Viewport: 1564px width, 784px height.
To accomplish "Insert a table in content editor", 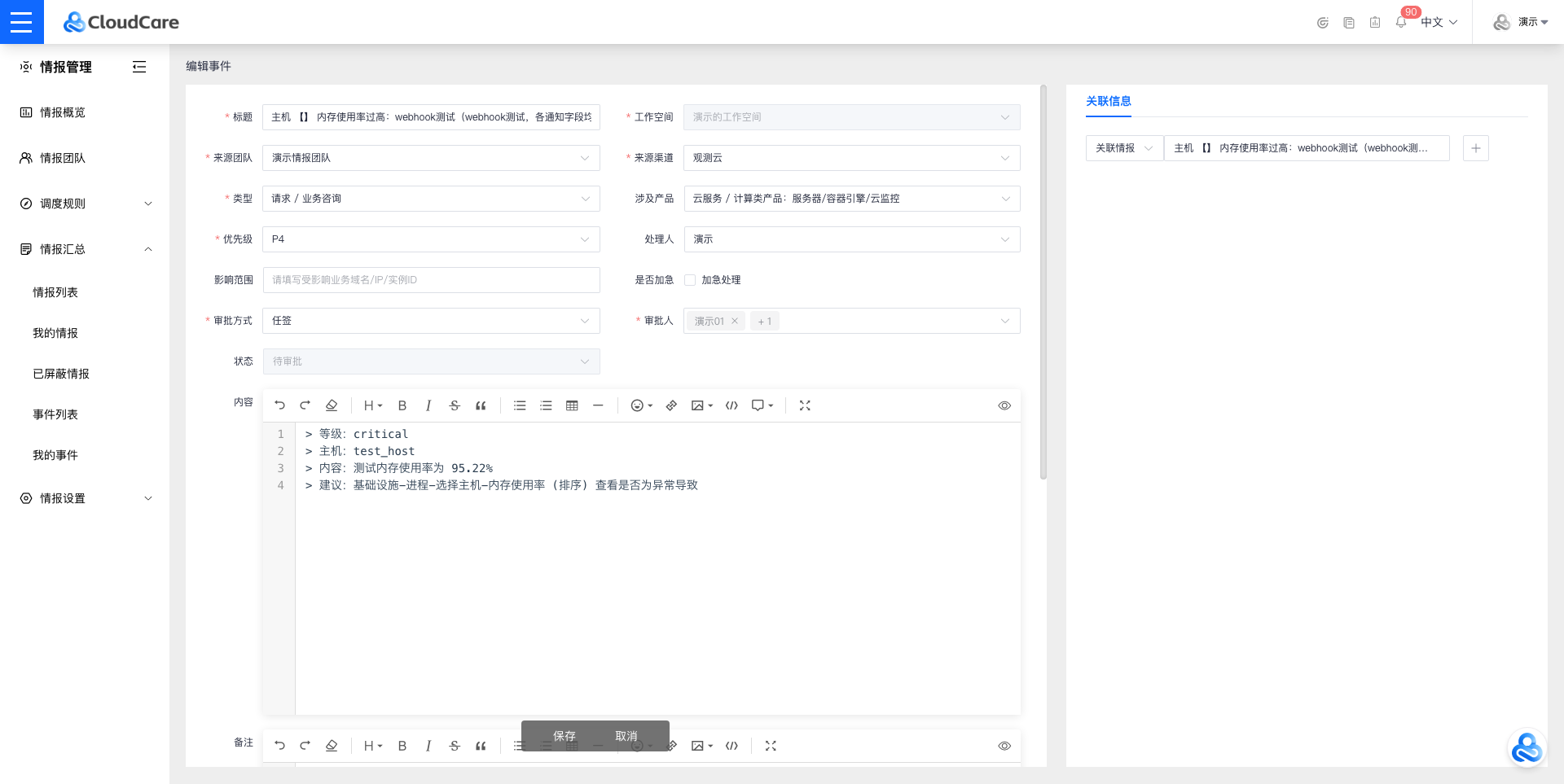I will [572, 405].
